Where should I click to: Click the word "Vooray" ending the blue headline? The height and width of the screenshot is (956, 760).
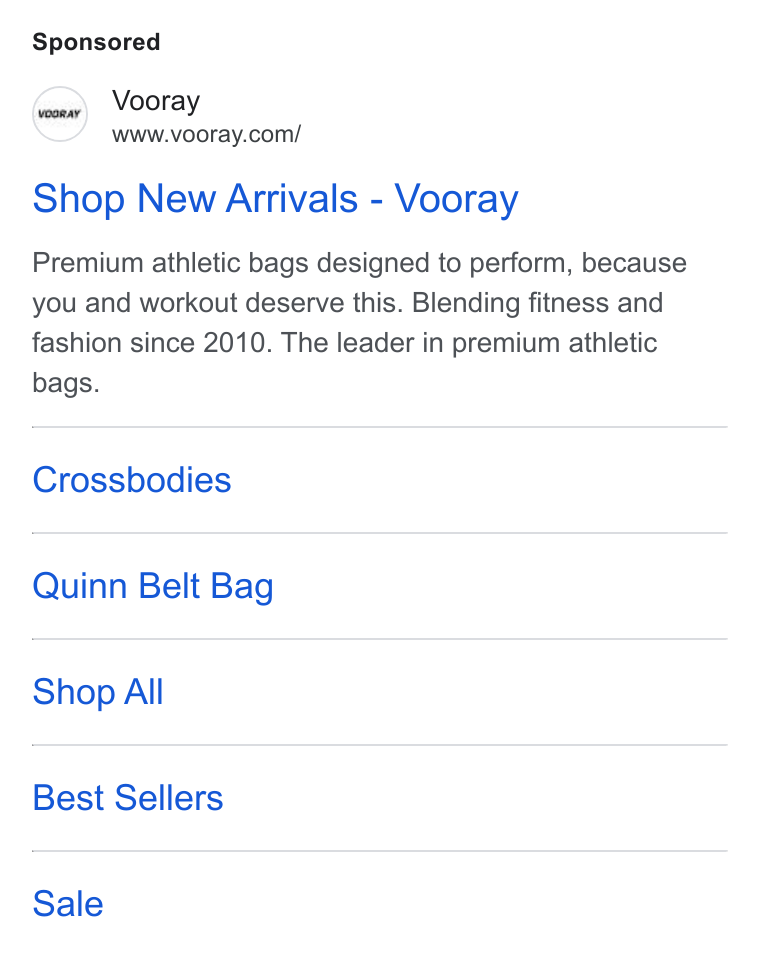[456, 199]
